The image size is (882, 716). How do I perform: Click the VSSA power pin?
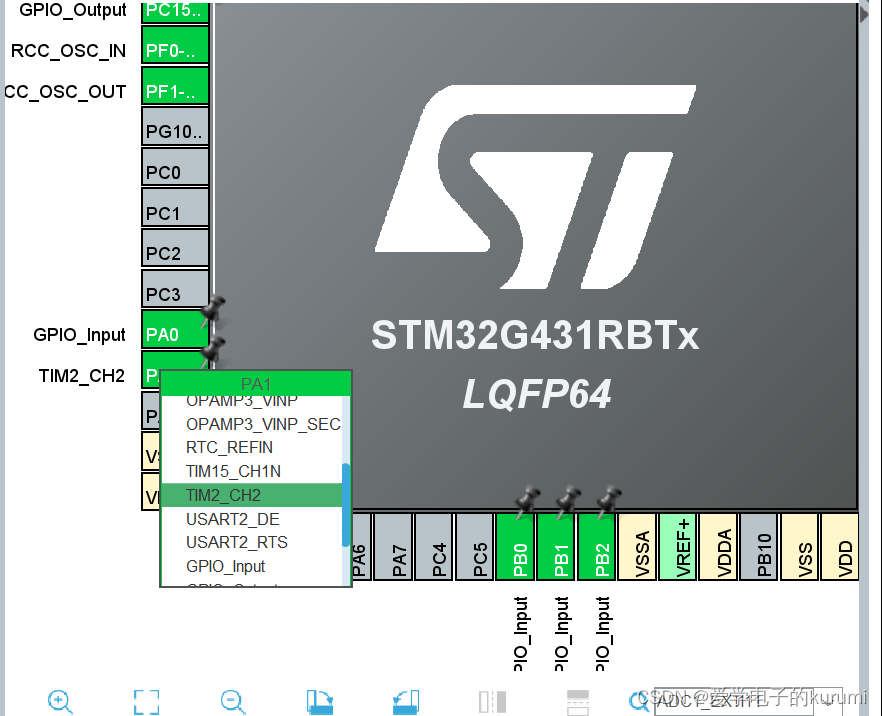tap(637, 546)
